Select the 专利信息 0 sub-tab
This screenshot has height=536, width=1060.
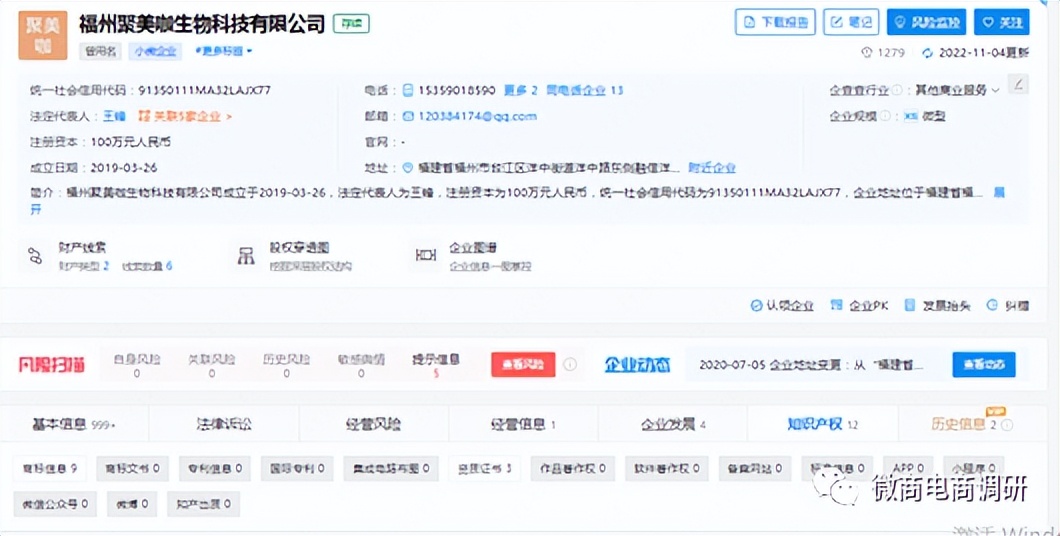[x=215, y=468]
